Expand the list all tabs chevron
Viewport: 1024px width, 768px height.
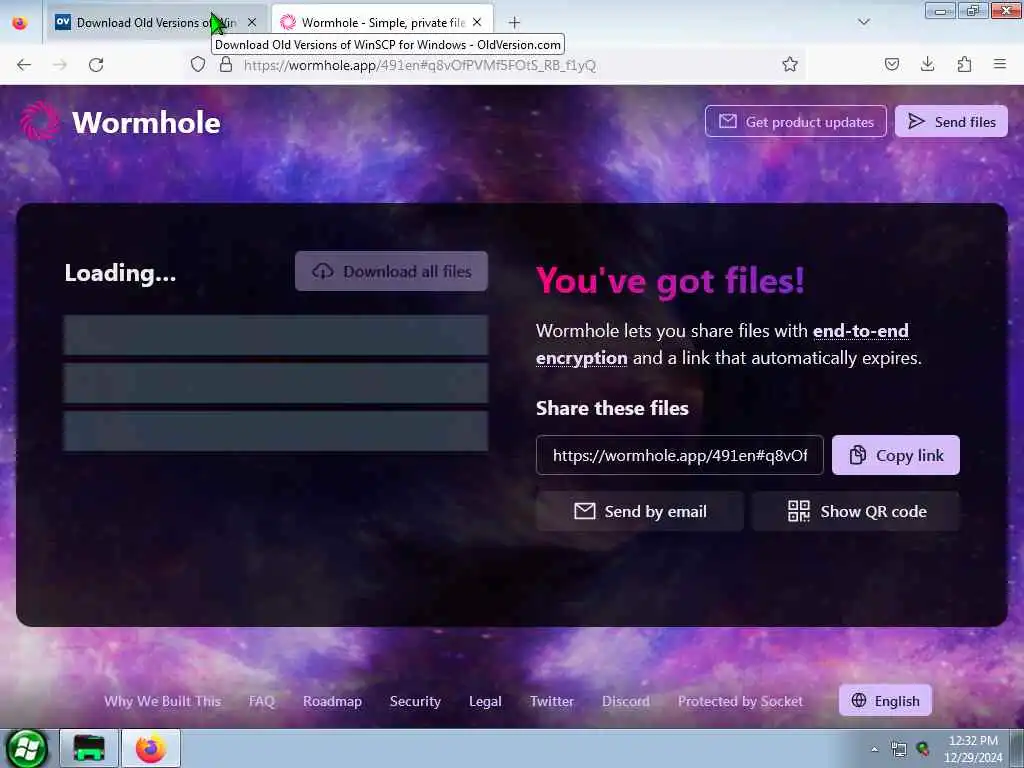pos(863,22)
